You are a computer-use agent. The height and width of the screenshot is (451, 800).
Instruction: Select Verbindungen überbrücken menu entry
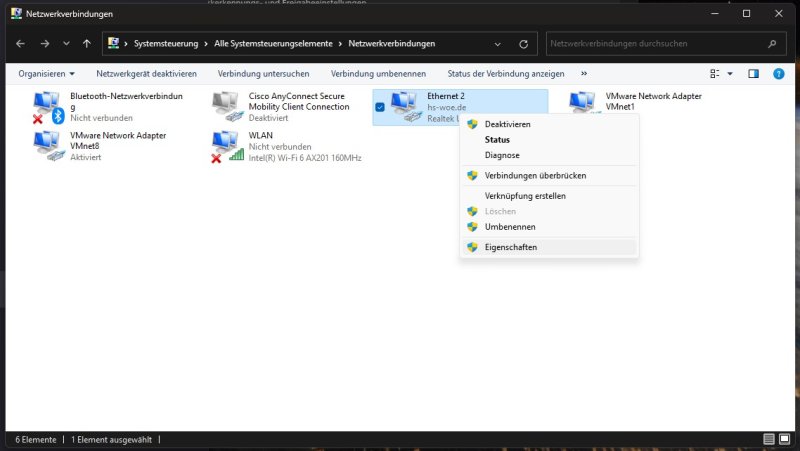tap(549, 176)
